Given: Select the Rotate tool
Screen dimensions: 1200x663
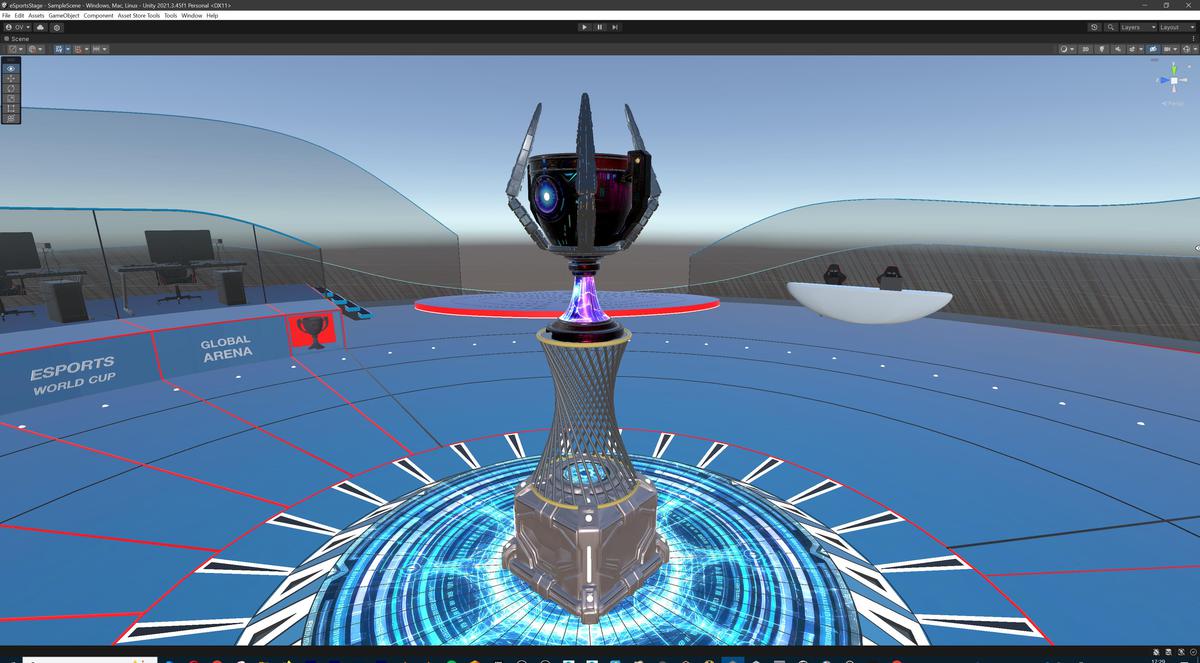Looking at the screenshot, I should 9,88.
